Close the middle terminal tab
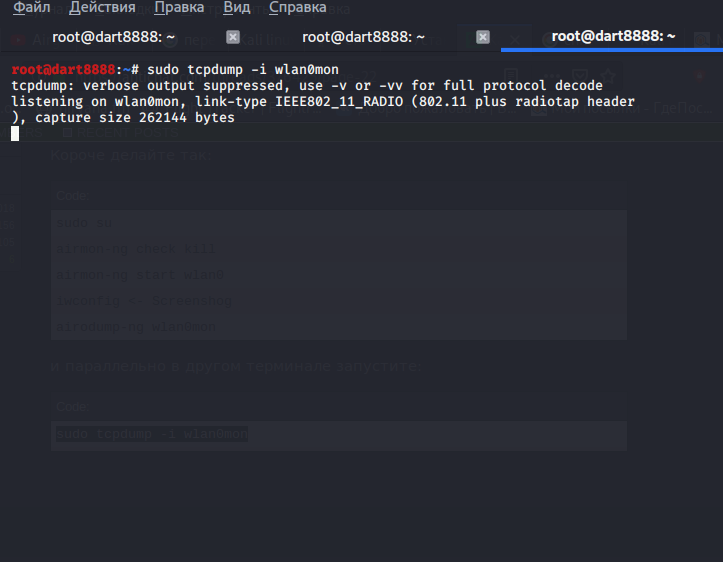Image resolution: width=723 pixels, height=562 pixels. coord(483,37)
